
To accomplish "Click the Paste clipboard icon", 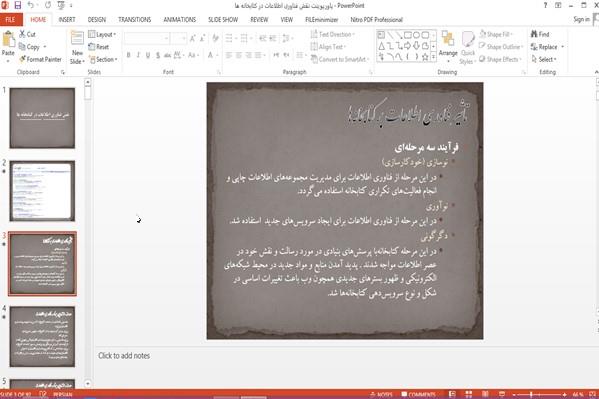I will pyautogui.click(x=8, y=39).
